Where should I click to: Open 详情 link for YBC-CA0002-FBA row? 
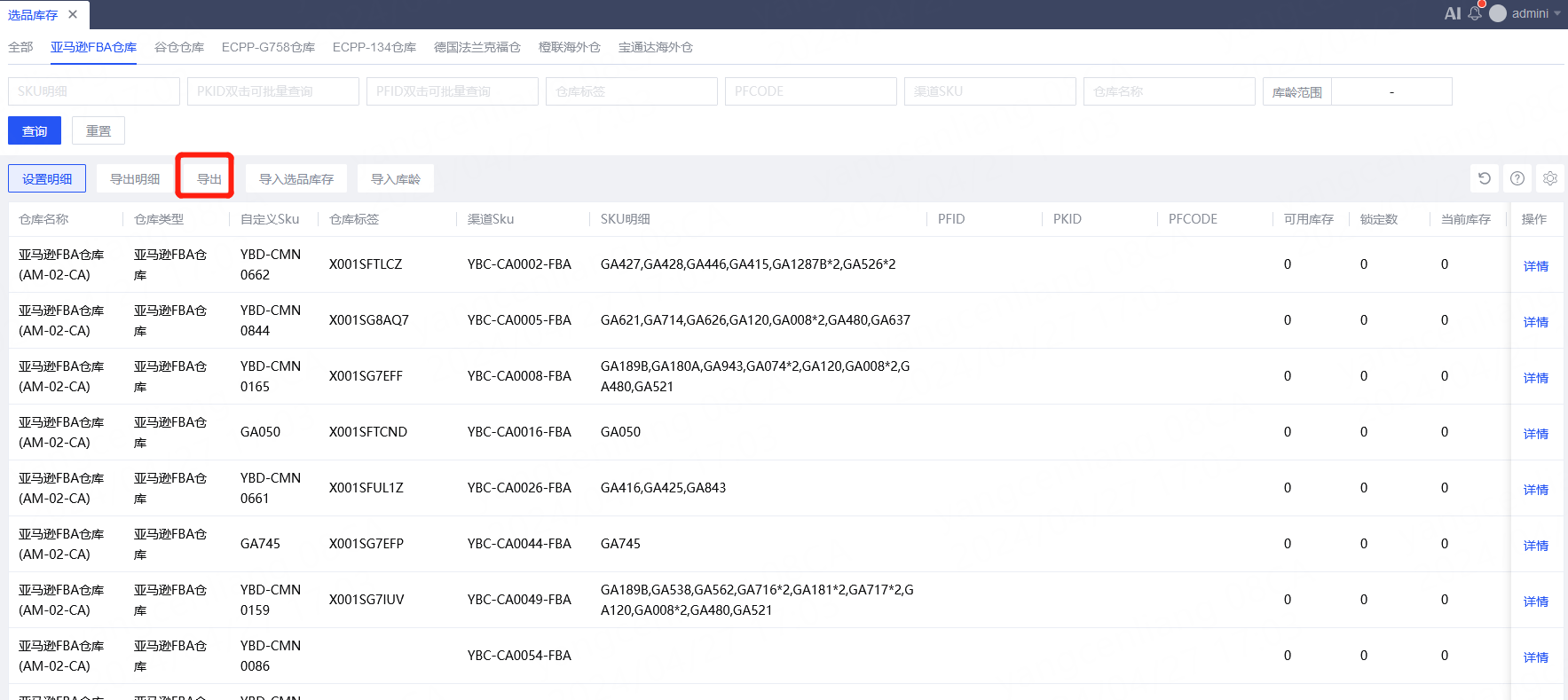point(1535,265)
